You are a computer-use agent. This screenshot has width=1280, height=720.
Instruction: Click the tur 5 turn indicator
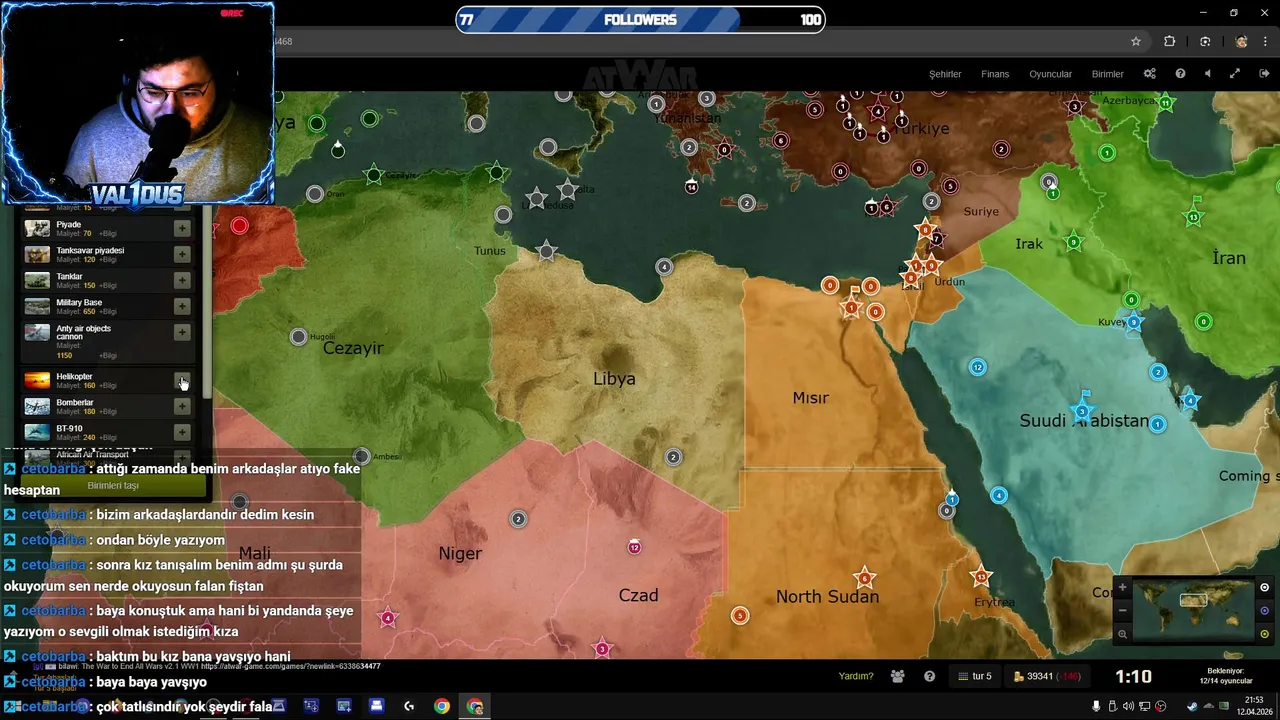[x=975, y=677]
